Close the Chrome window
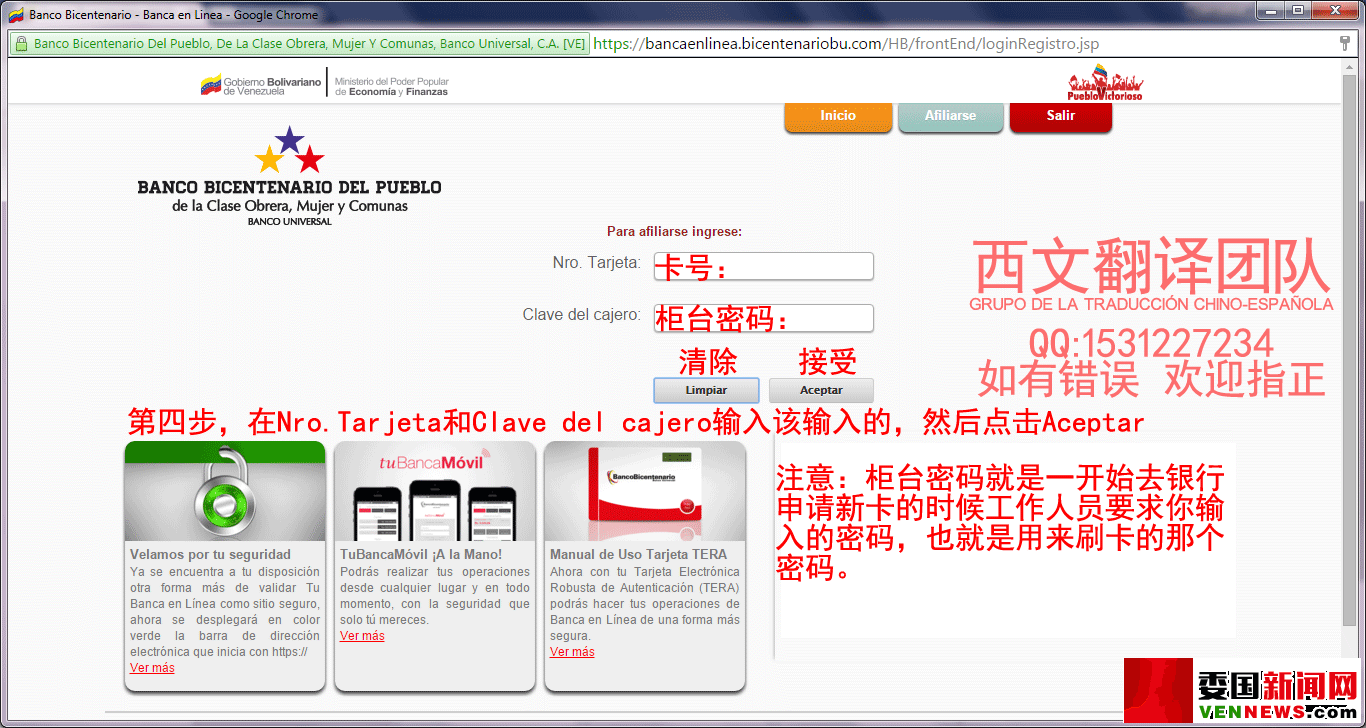This screenshot has height=728, width=1366. tap(1335, 11)
